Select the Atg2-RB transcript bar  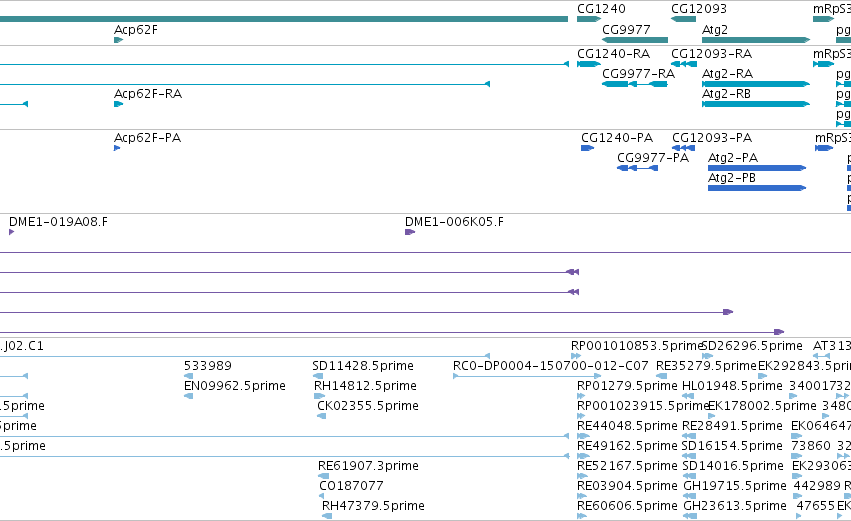(756, 104)
